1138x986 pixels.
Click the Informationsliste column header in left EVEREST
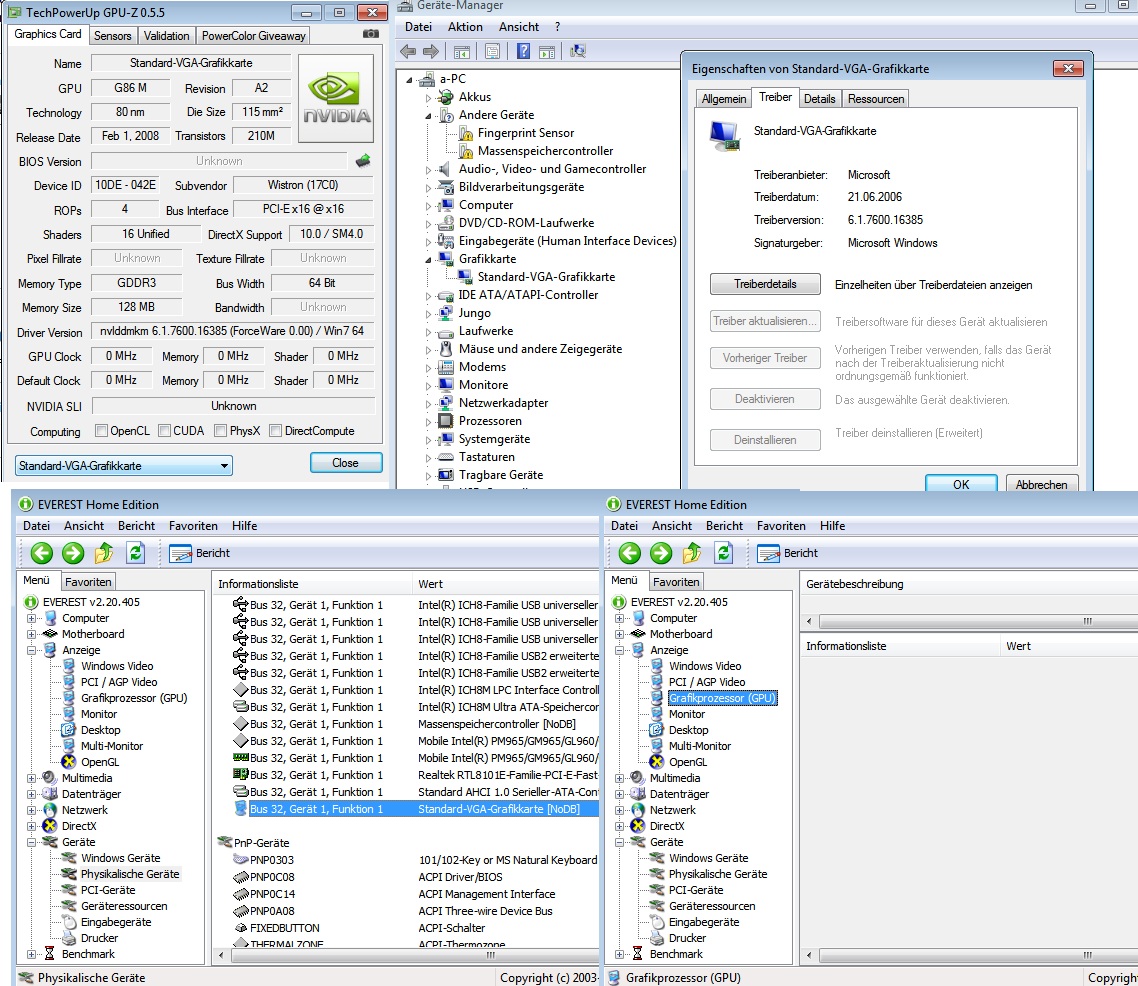314,584
